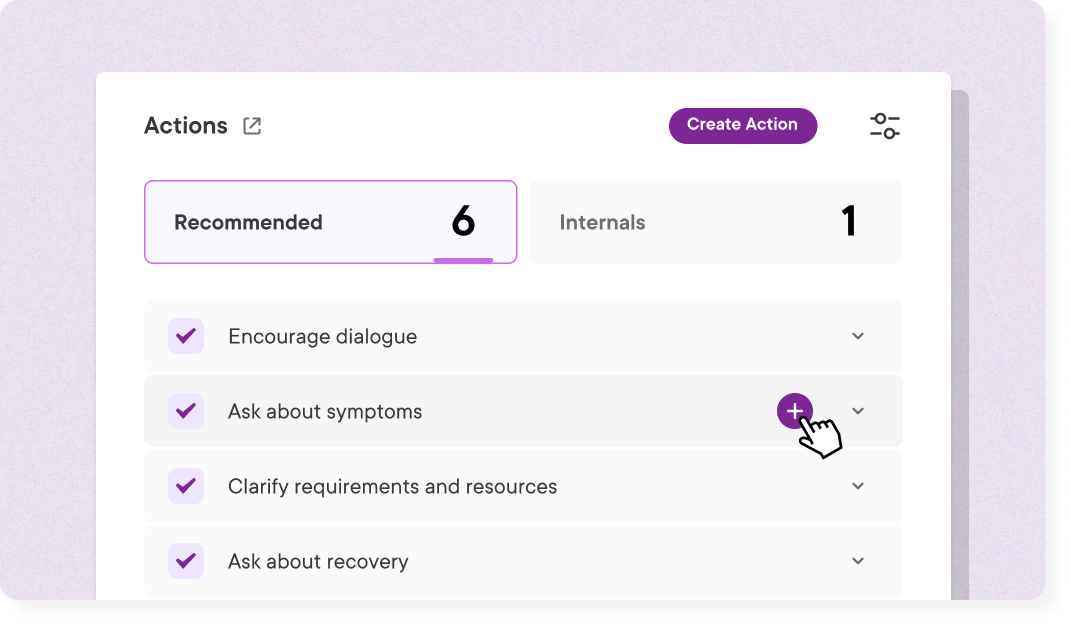
Task: Uncheck Clarify requirements and resources checkbox
Action: tap(186, 486)
